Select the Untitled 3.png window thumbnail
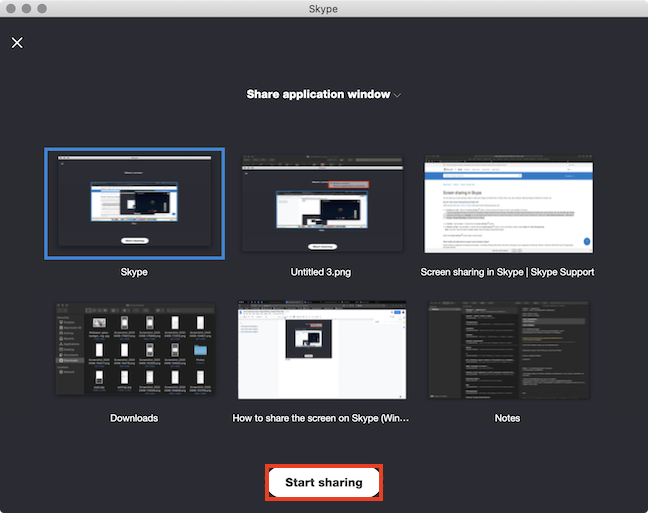Image resolution: width=648 pixels, height=513 pixels. tap(322, 203)
